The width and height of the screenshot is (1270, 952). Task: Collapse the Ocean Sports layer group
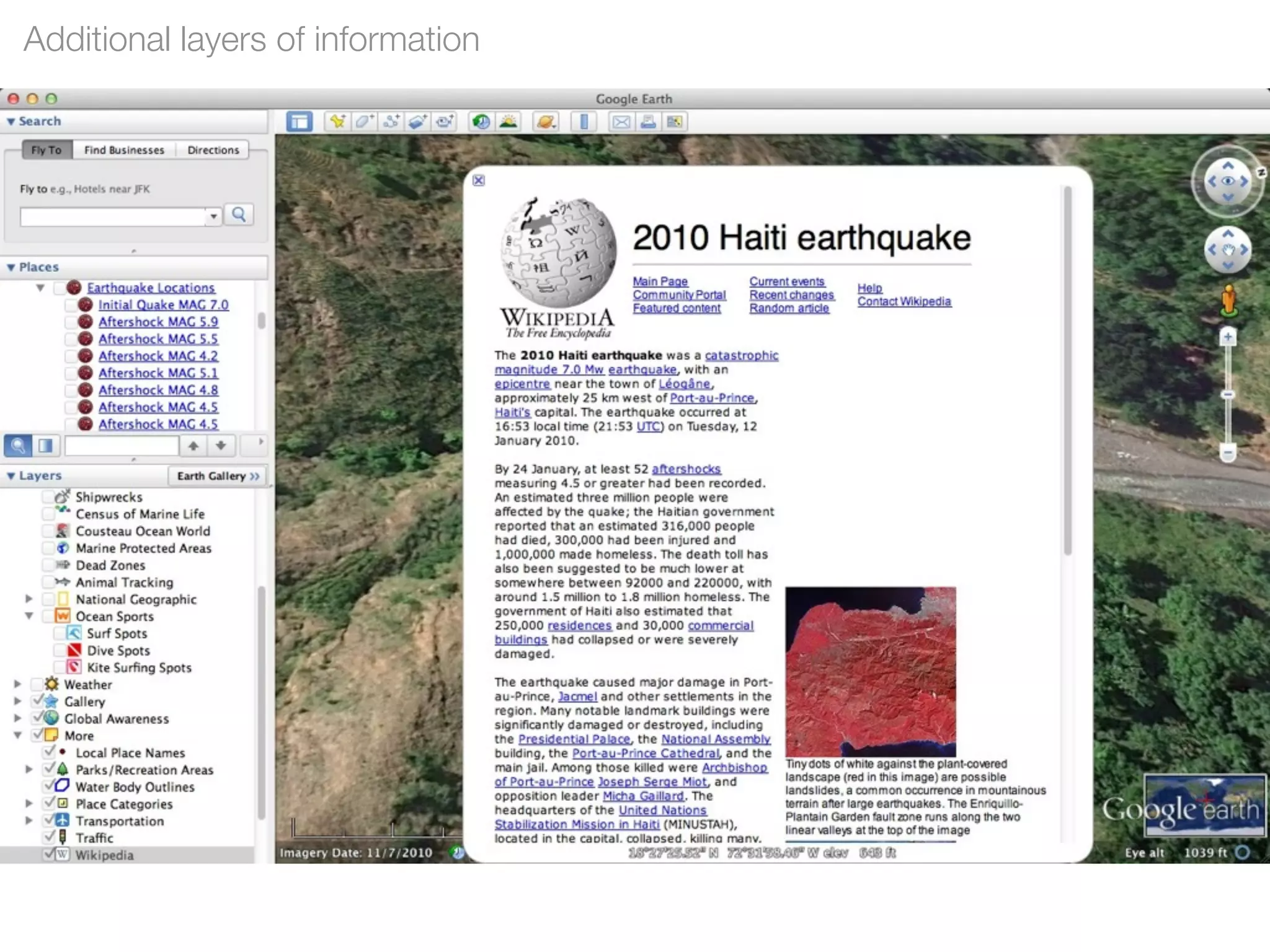[29, 616]
